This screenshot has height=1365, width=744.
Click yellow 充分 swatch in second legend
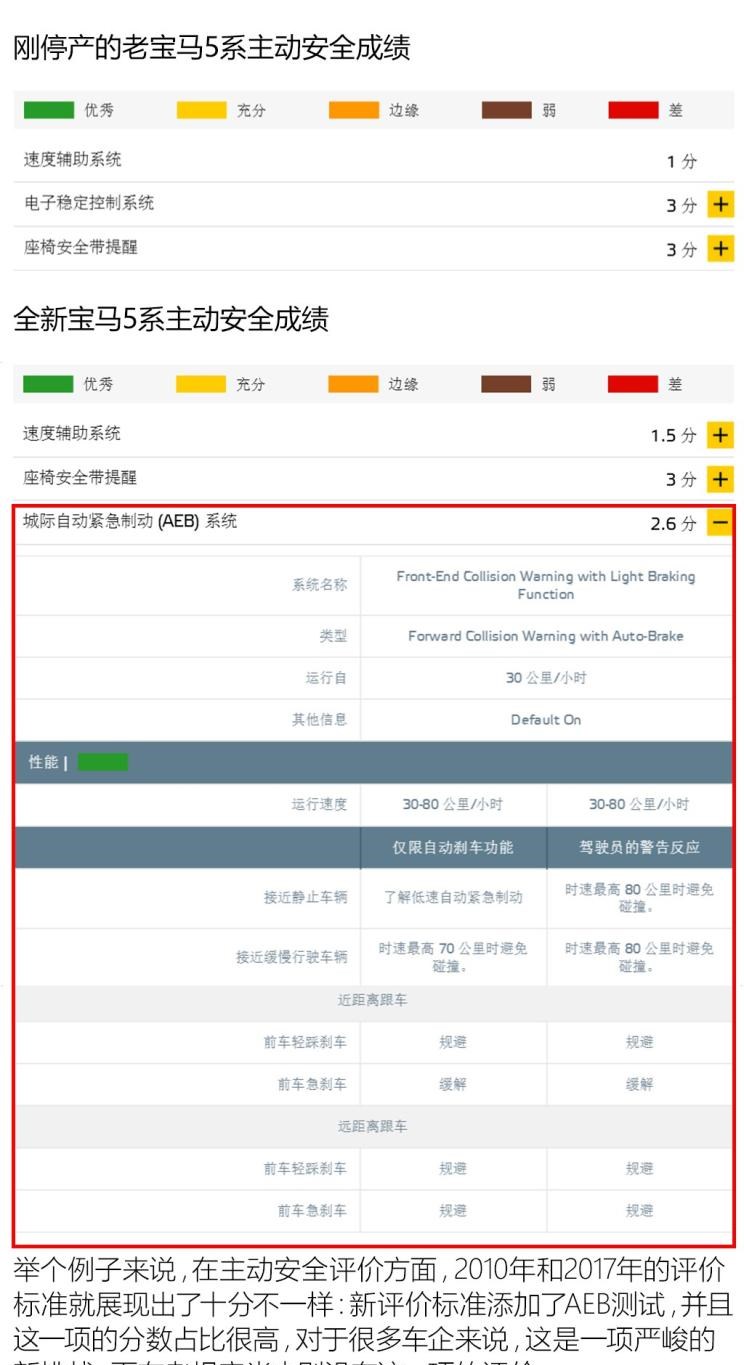pyautogui.click(x=201, y=384)
